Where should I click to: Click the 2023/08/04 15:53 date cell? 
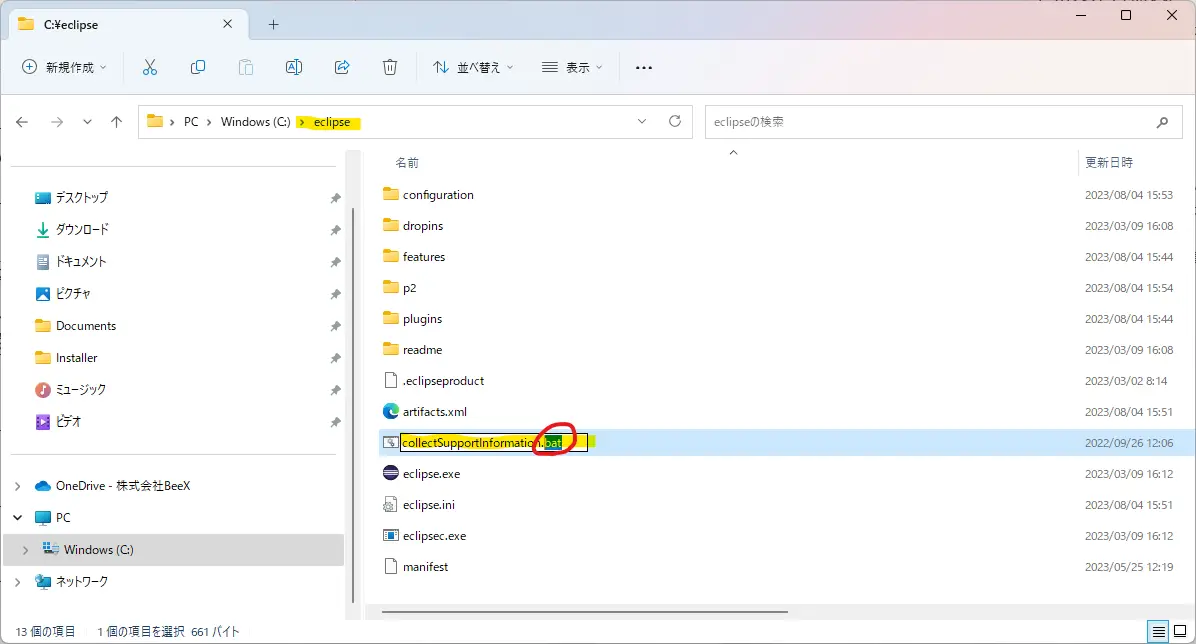tap(1129, 195)
